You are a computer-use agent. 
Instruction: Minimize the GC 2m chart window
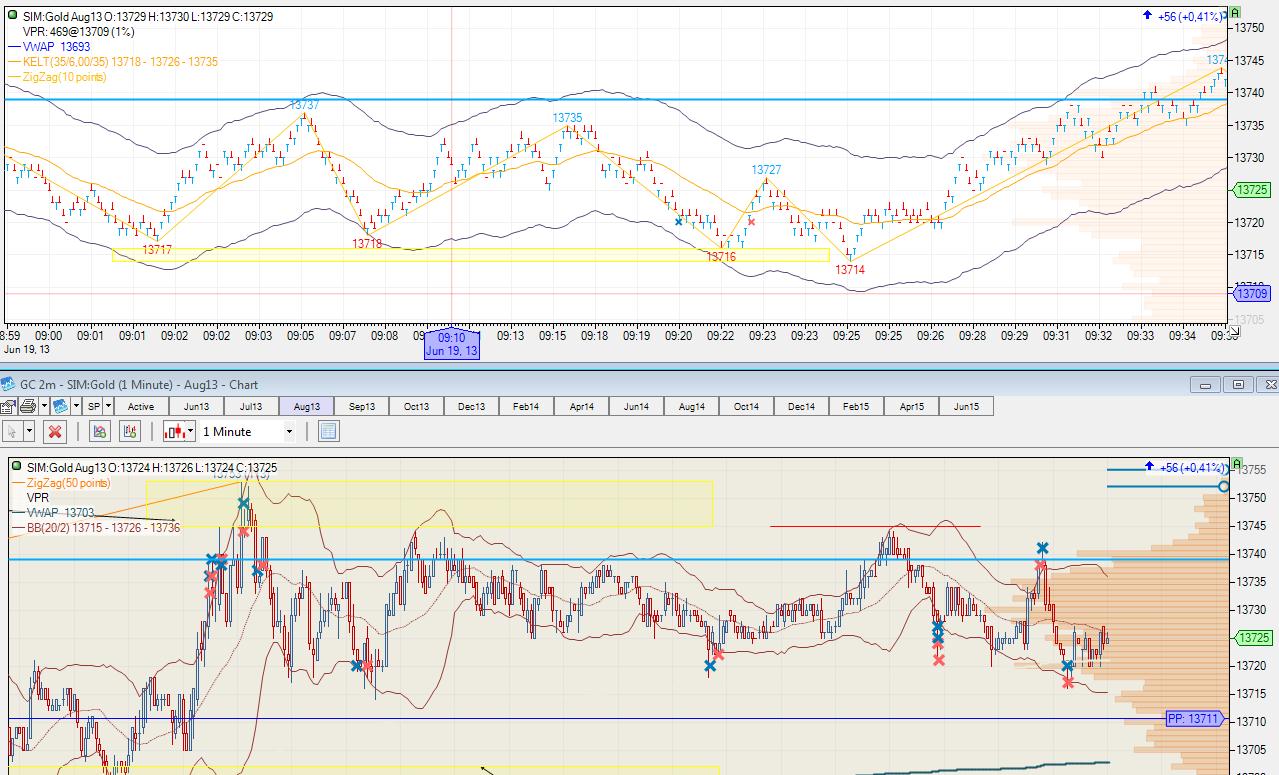pyautogui.click(x=1207, y=385)
